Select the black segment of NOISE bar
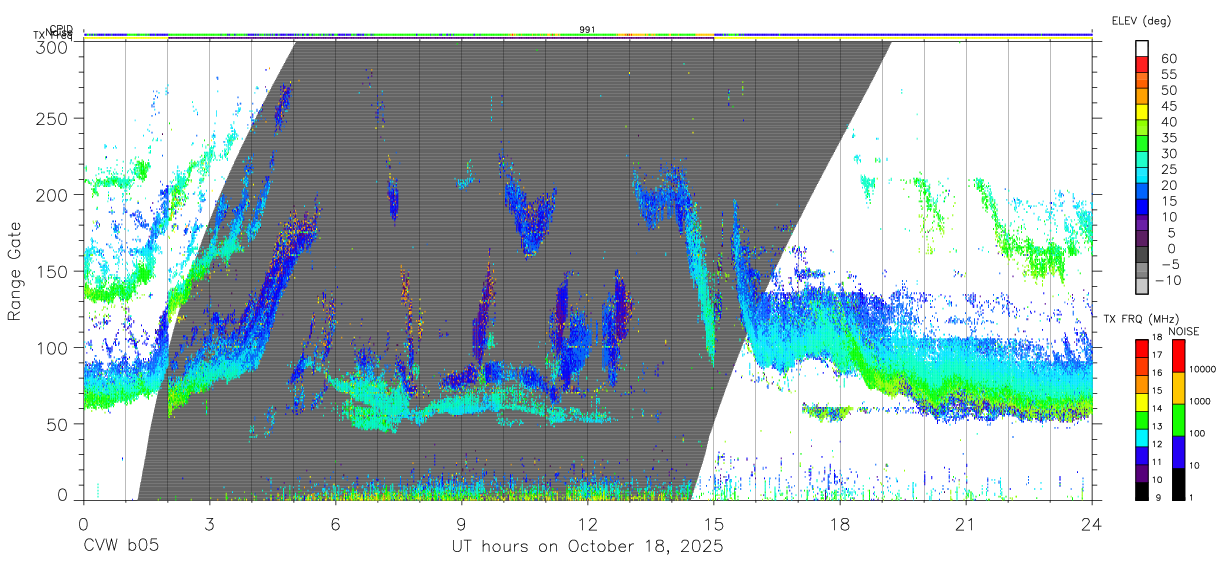 (x=1178, y=484)
